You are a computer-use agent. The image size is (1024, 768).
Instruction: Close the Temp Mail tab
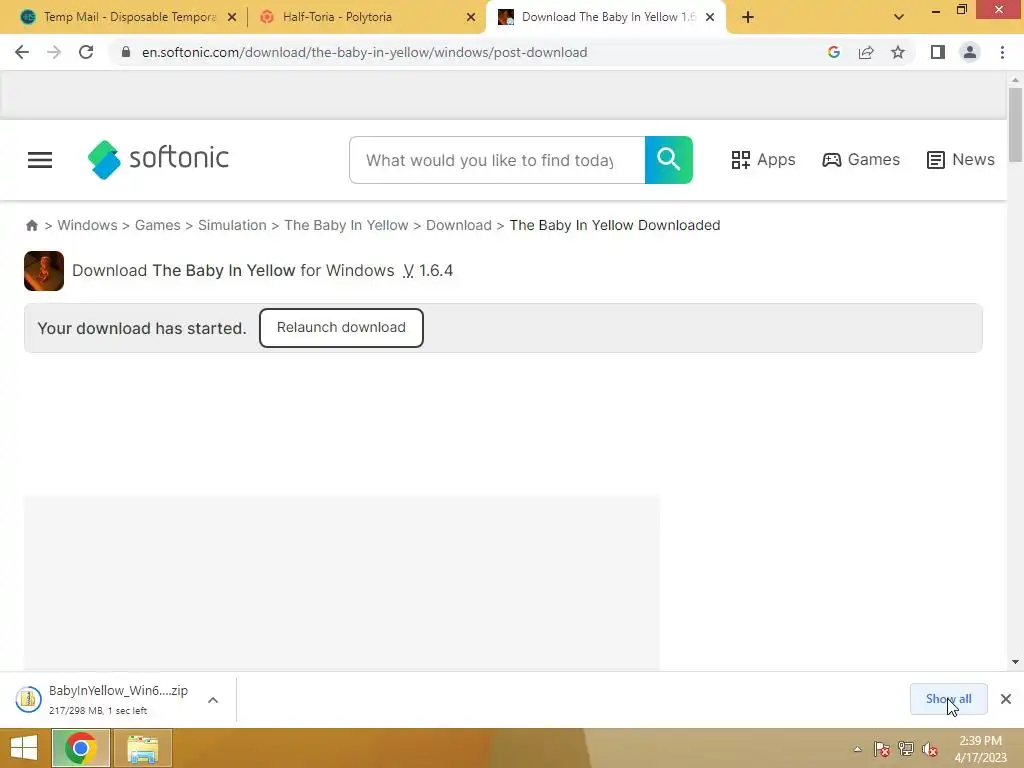[232, 17]
